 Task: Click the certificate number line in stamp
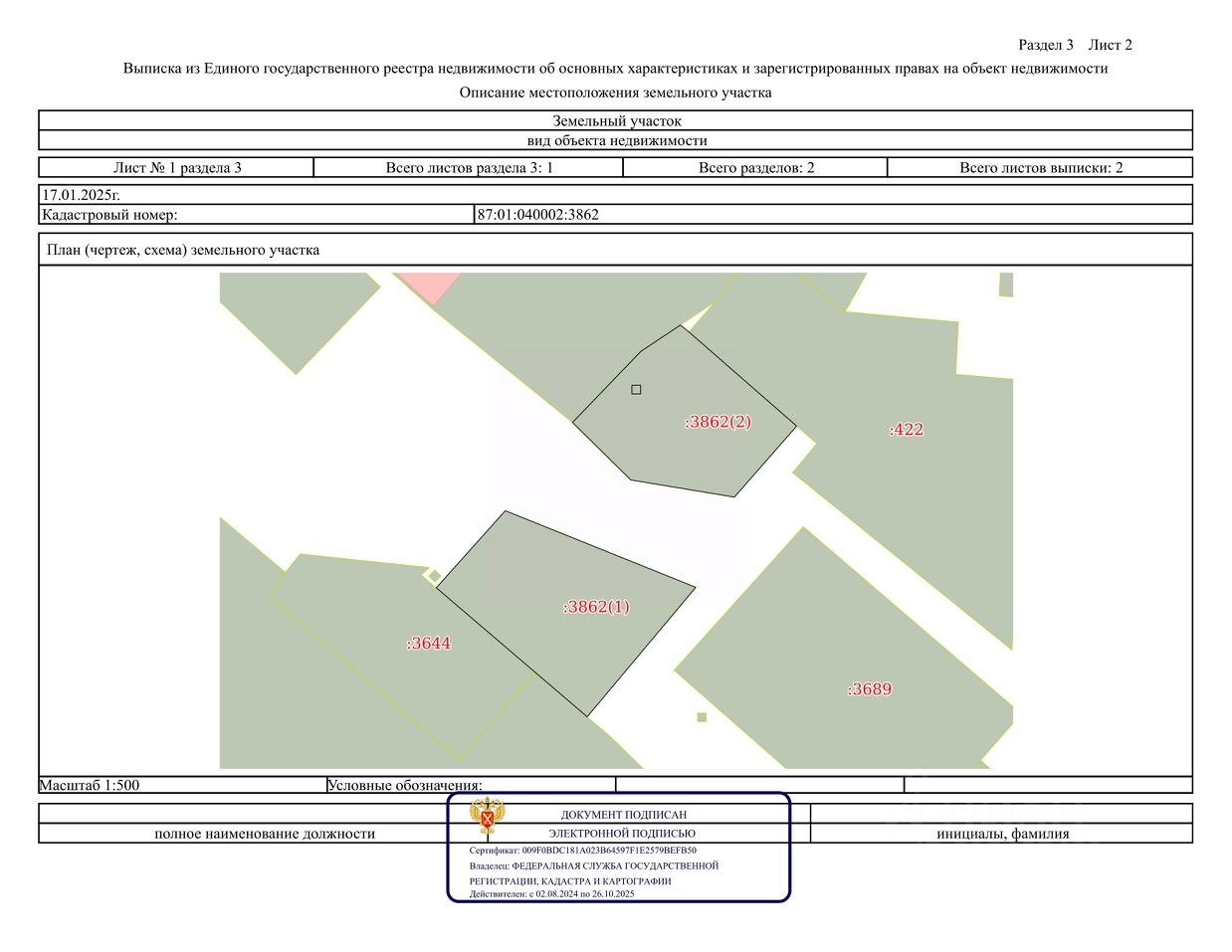(583, 852)
